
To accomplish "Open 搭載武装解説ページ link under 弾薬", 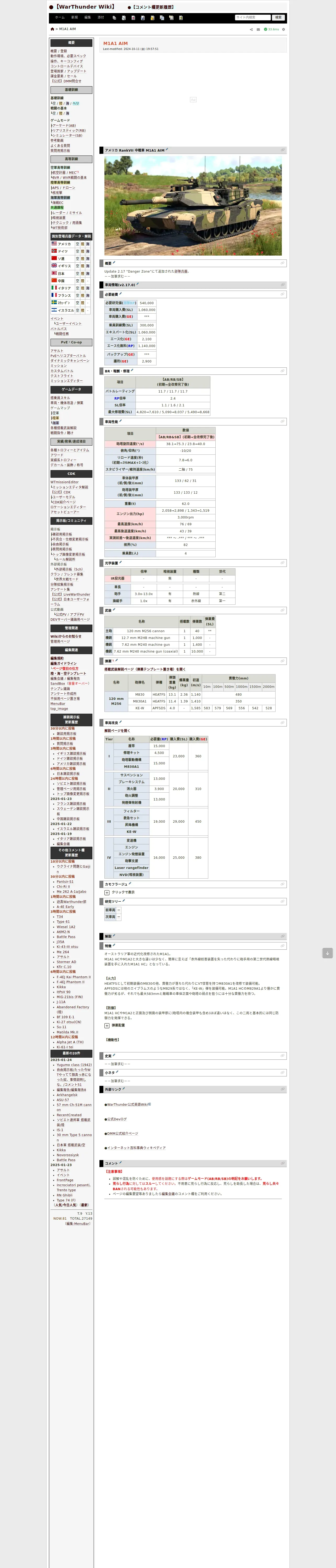I will (x=145, y=669).
